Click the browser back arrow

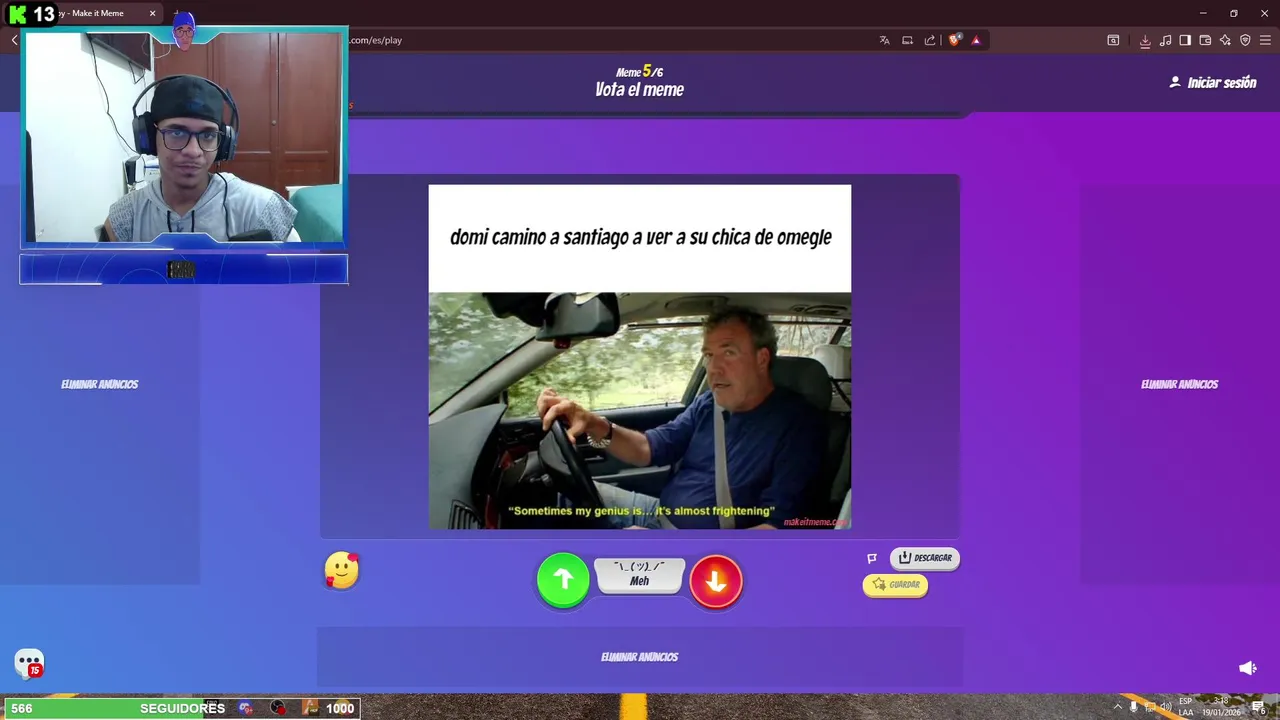[x=15, y=40]
